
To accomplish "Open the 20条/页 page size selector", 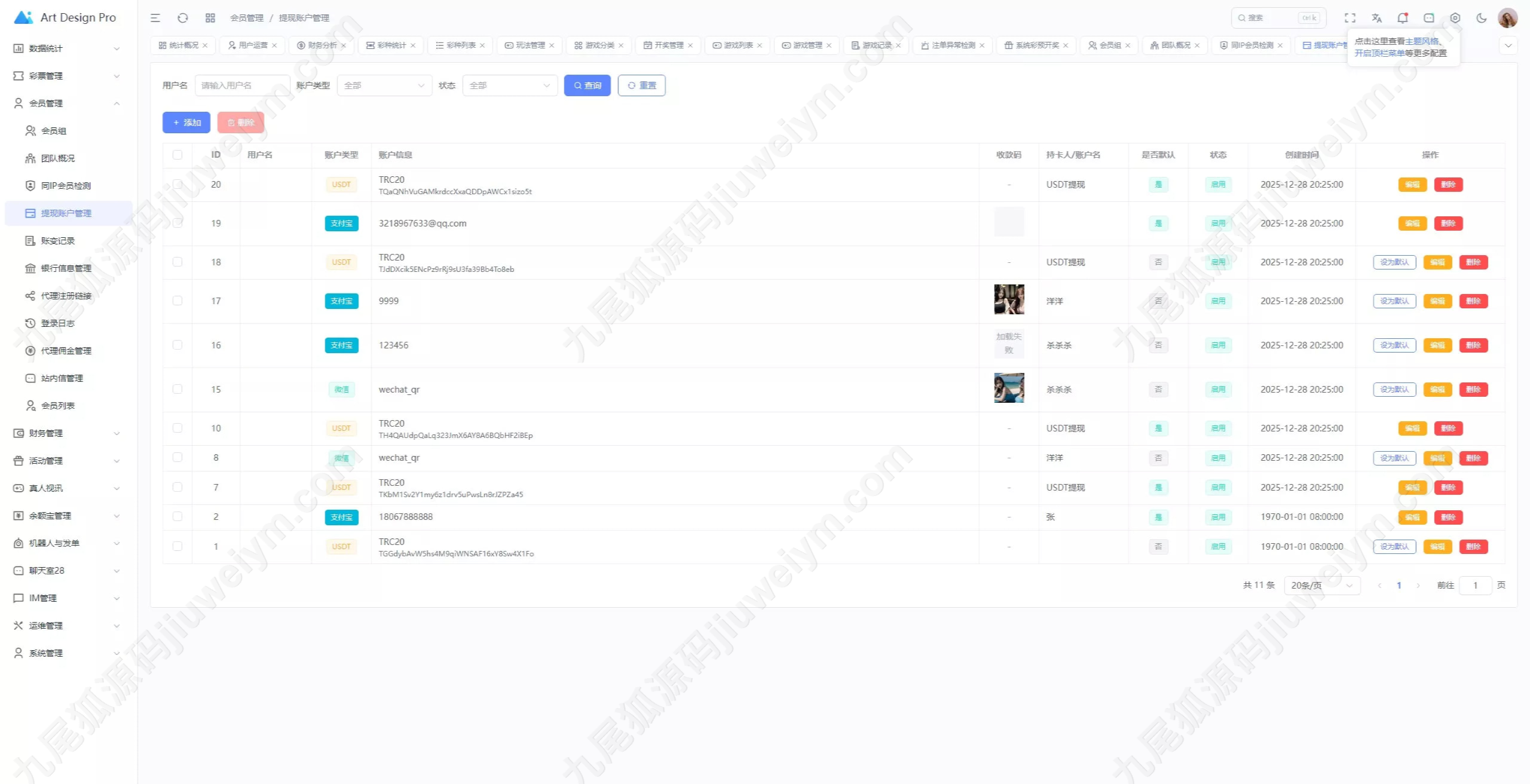I will (1321, 586).
